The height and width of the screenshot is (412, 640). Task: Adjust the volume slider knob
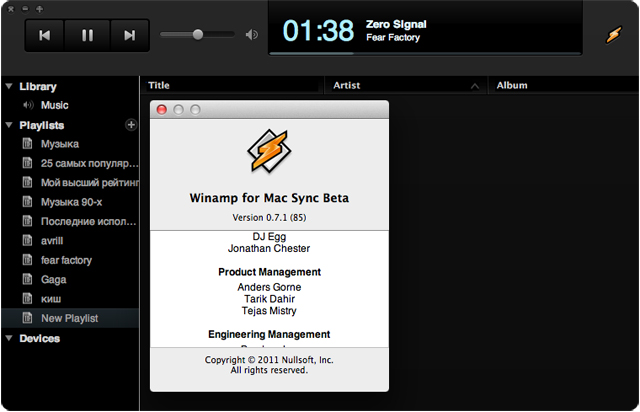198,34
